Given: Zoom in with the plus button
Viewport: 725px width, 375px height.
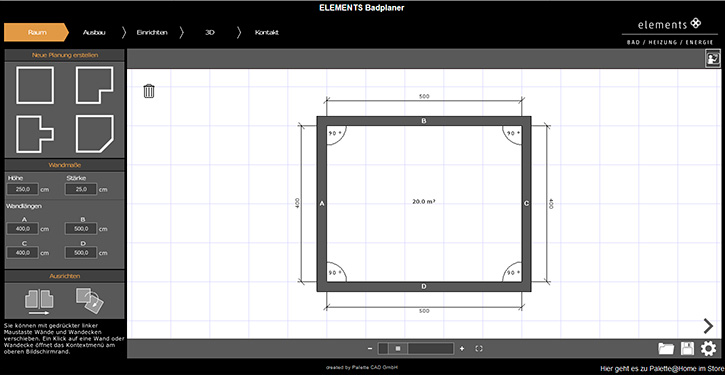Looking at the screenshot, I should (462, 349).
